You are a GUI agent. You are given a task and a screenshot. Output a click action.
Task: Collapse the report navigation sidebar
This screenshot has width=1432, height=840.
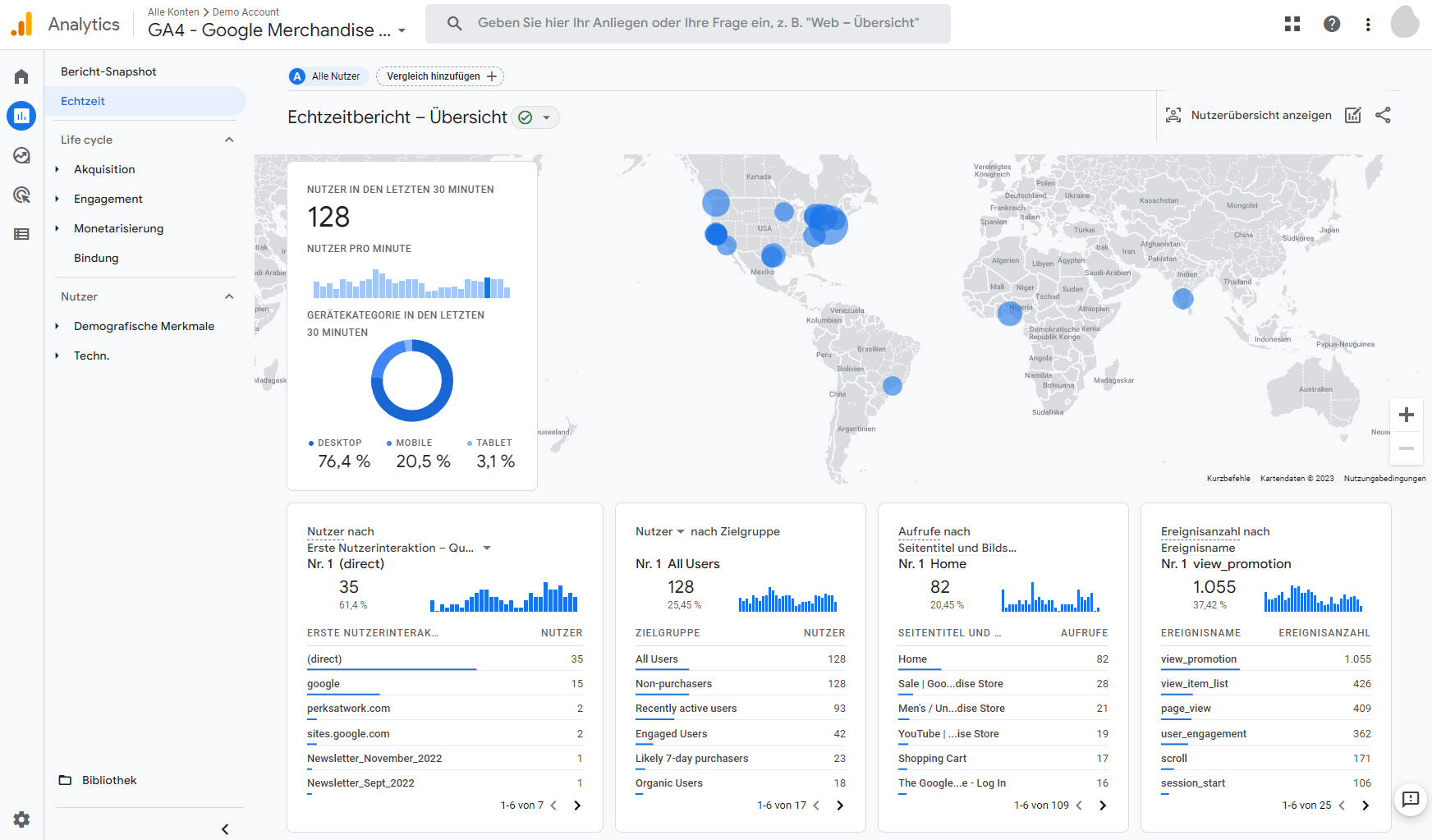click(x=225, y=829)
